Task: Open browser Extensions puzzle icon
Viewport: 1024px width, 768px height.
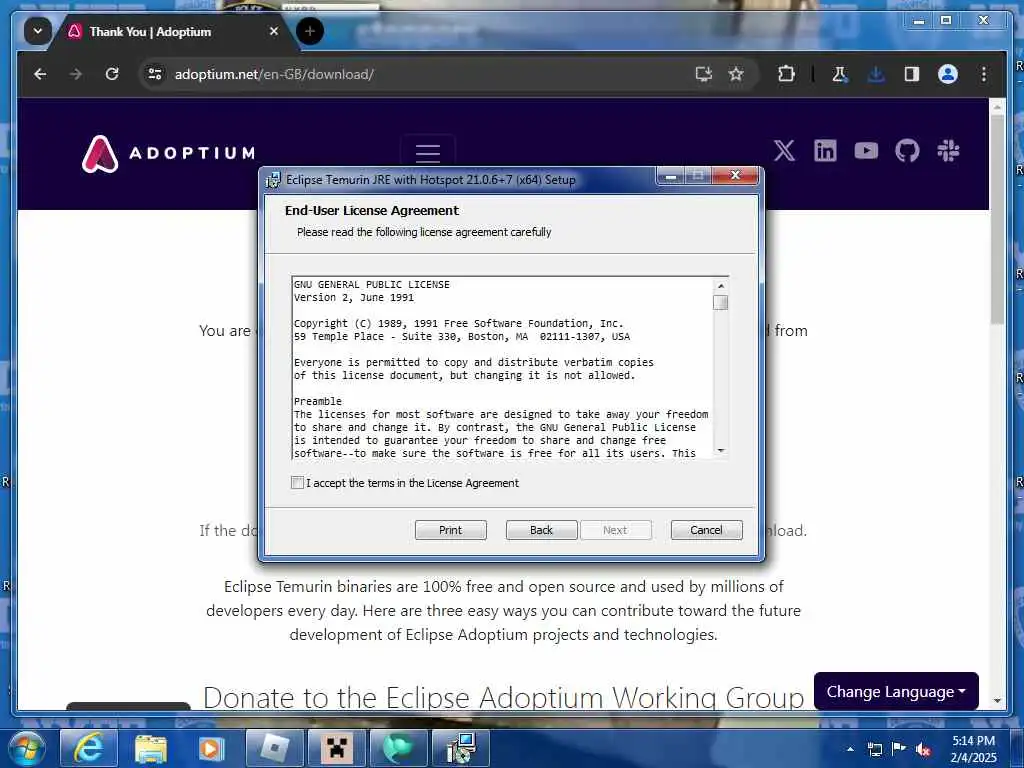Action: tap(786, 74)
